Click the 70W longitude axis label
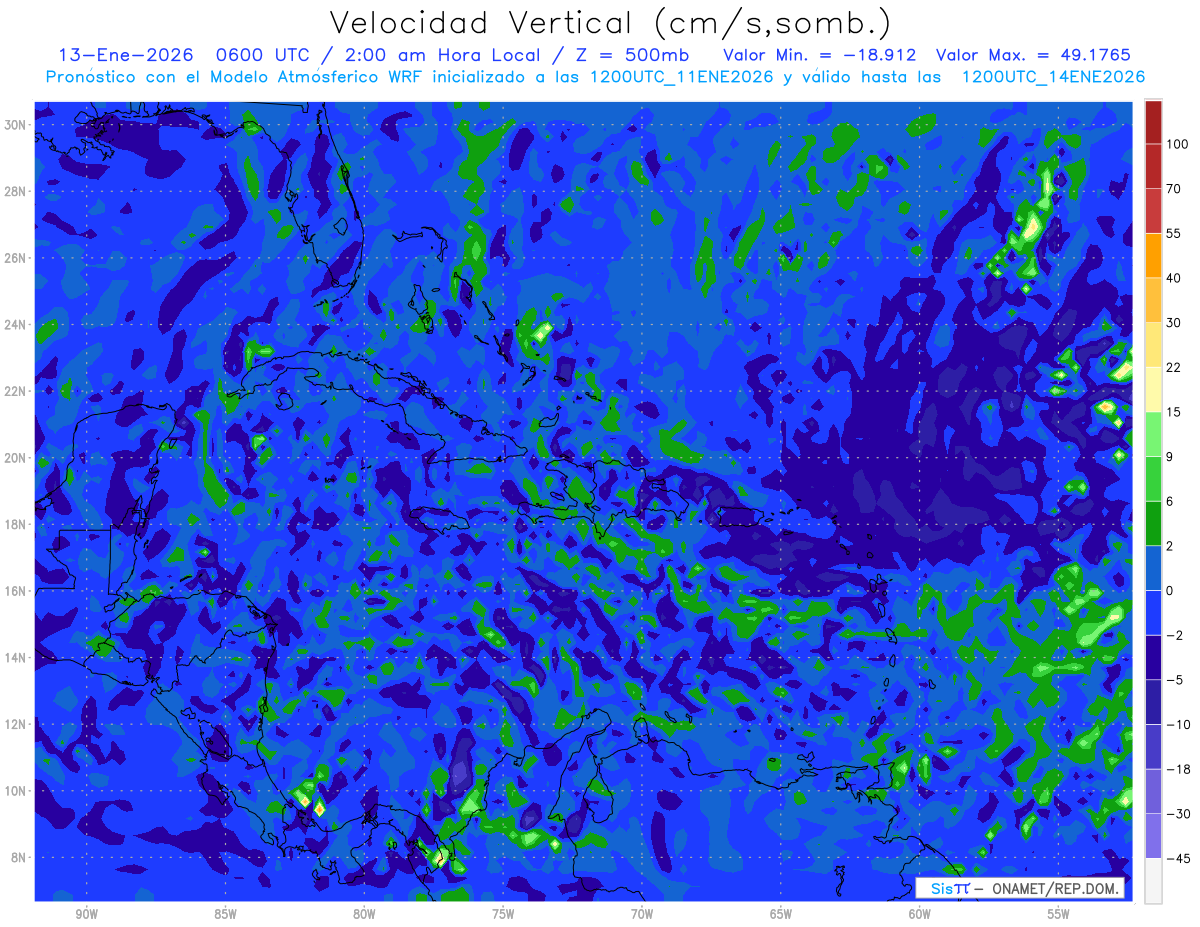 642,915
